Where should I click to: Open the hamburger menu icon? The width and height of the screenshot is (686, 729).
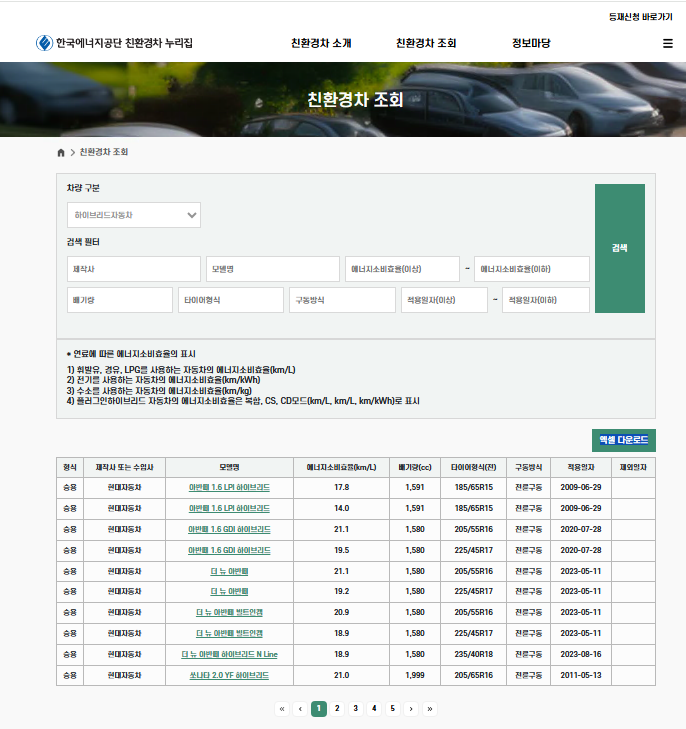tap(667, 43)
